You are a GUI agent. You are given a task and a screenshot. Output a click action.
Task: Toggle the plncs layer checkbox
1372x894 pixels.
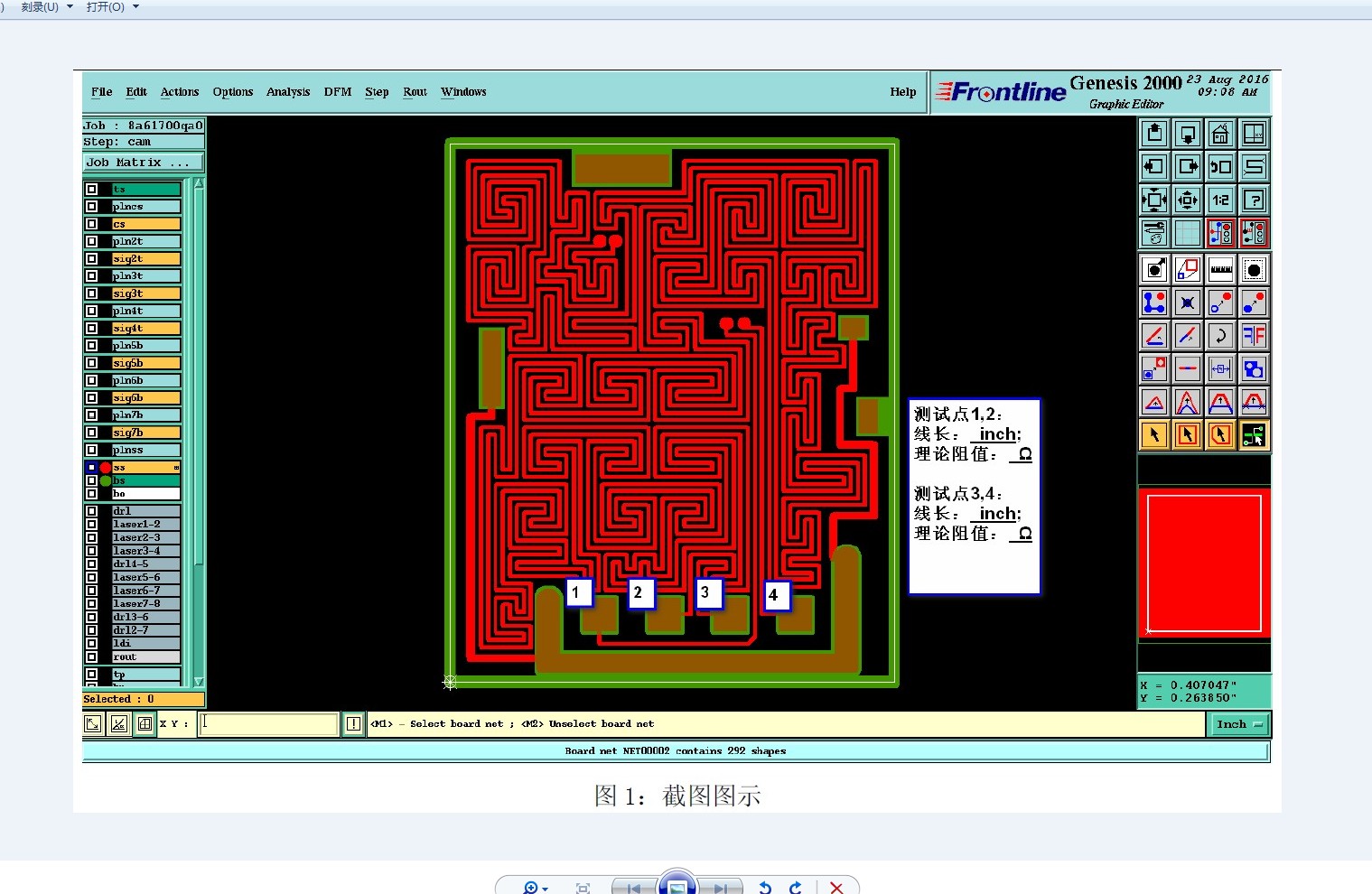click(91, 207)
